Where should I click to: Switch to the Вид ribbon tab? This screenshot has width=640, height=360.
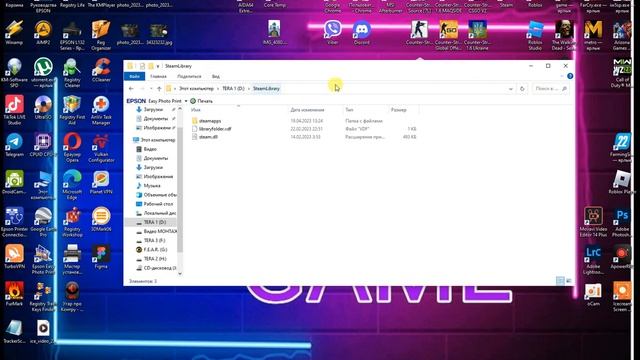coord(216,76)
